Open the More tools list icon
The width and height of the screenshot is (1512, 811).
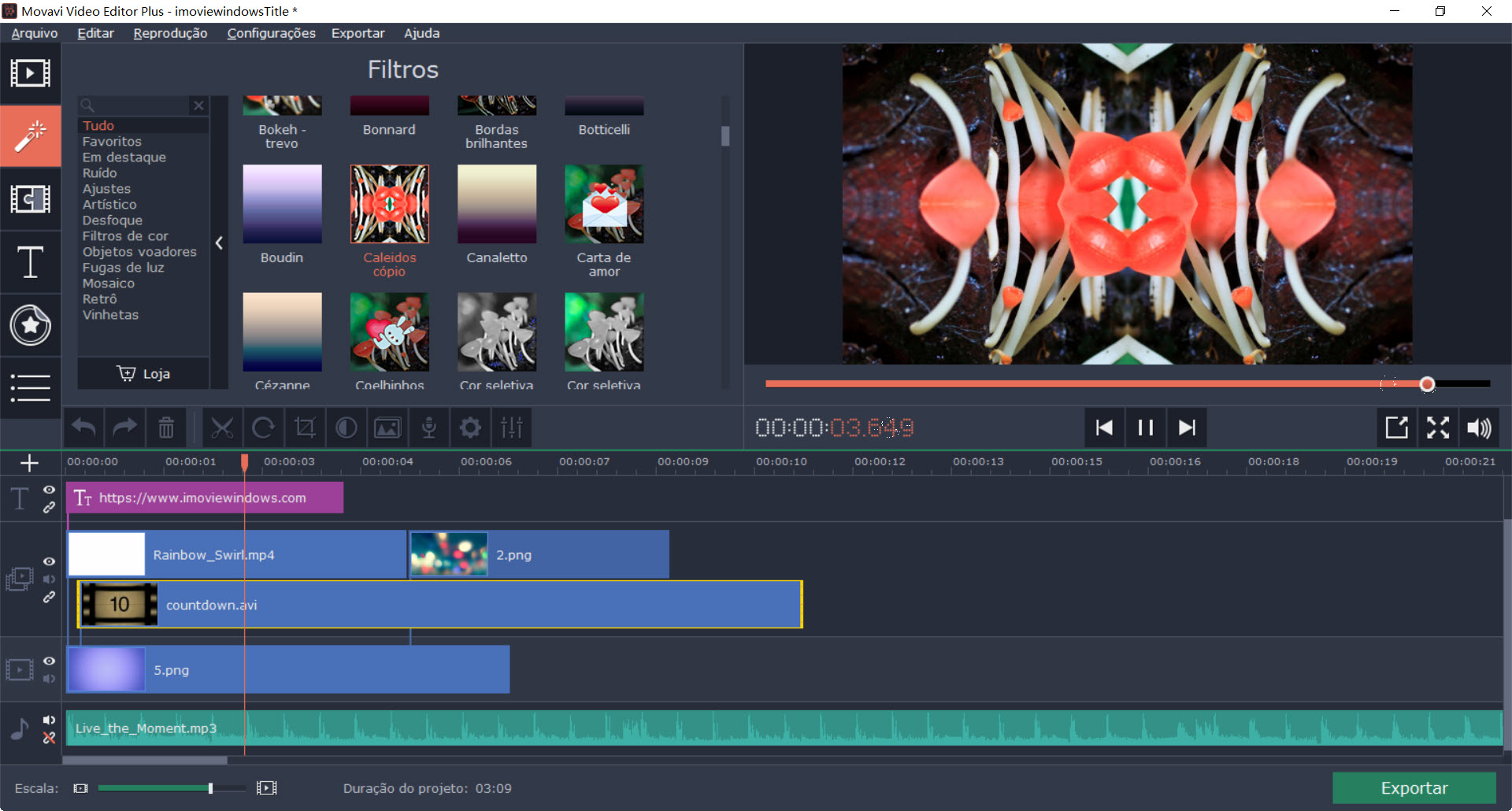pyautogui.click(x=30, y=388)
